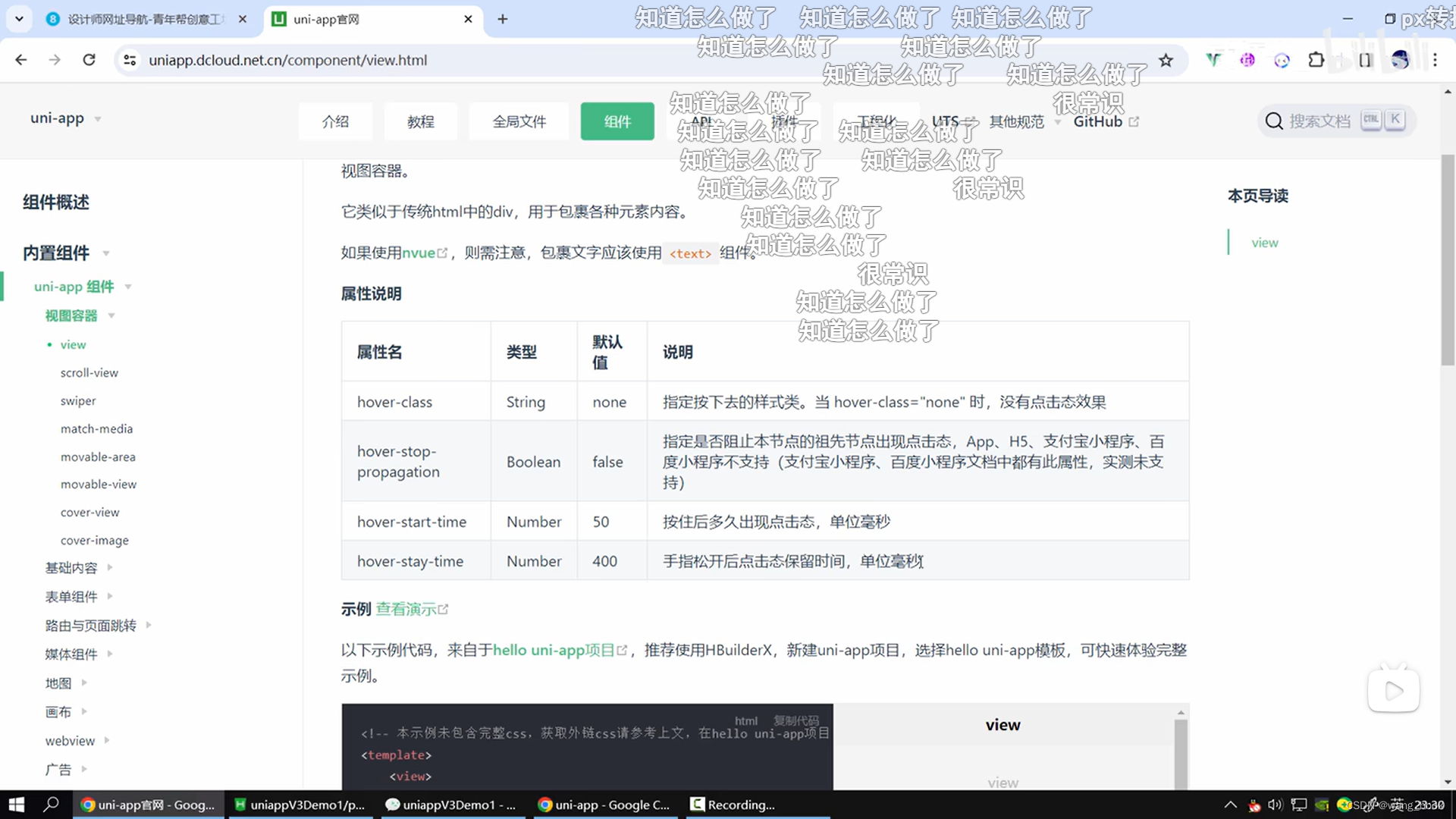Collapse the 视图容器 group
This screenshot has width=1456, height=819.
(80, 315)
